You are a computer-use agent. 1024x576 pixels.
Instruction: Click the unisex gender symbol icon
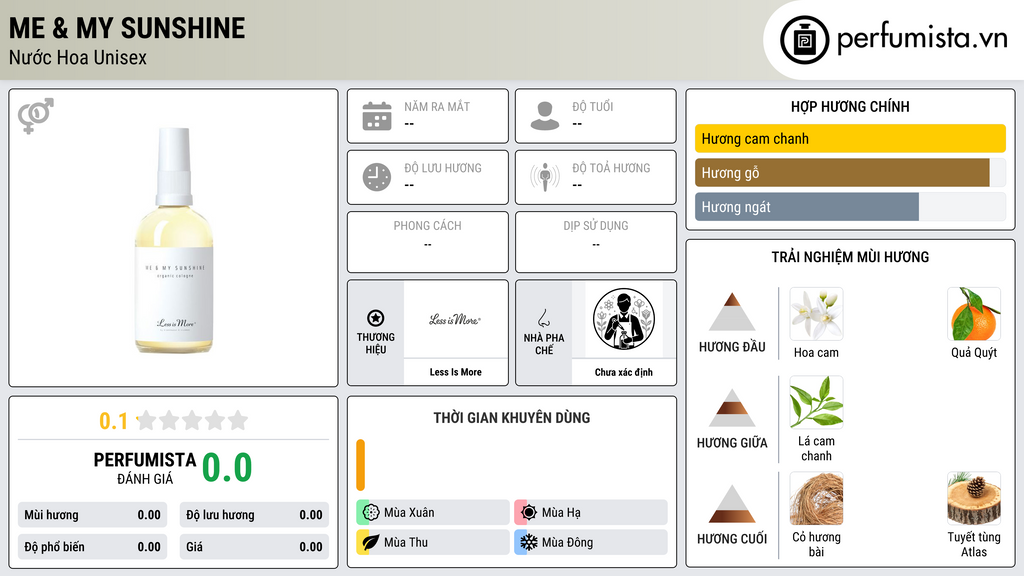click(36, 116)
